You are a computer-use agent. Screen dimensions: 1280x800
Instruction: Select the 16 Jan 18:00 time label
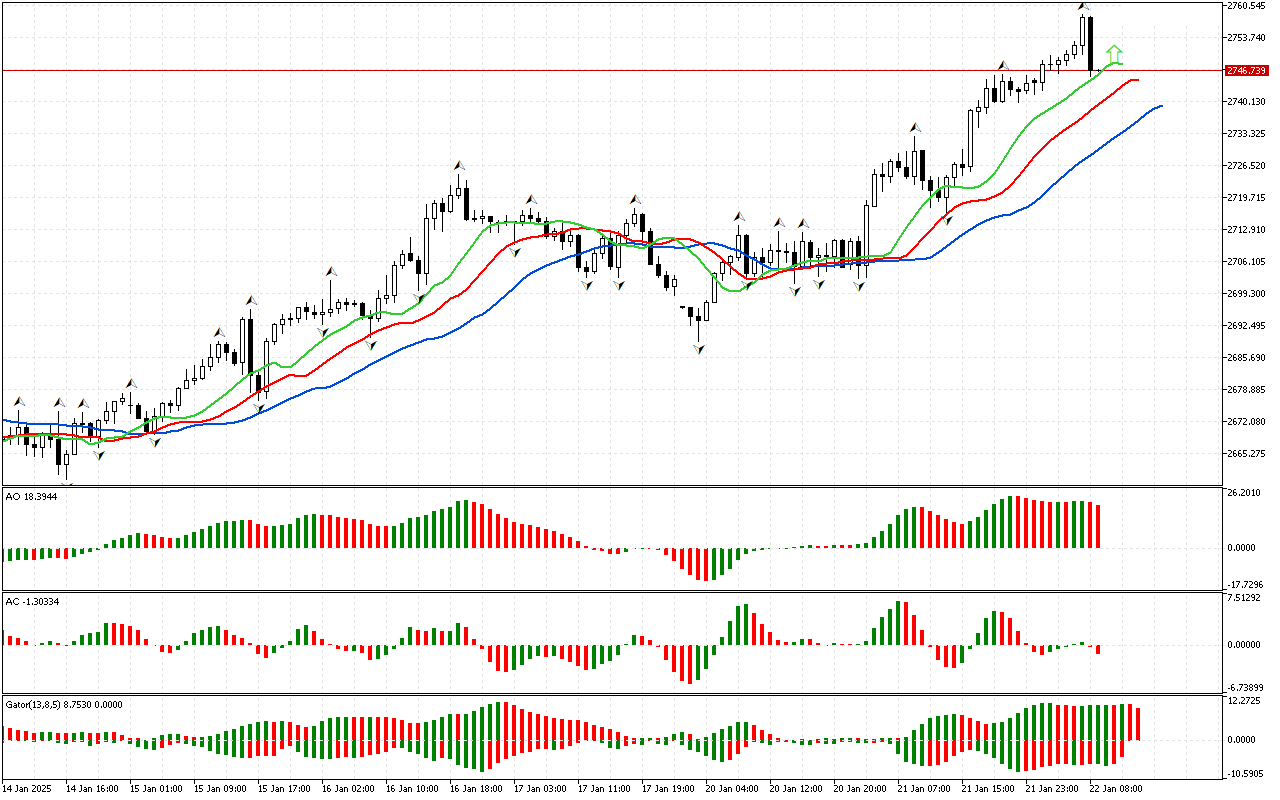click(476, 789)
